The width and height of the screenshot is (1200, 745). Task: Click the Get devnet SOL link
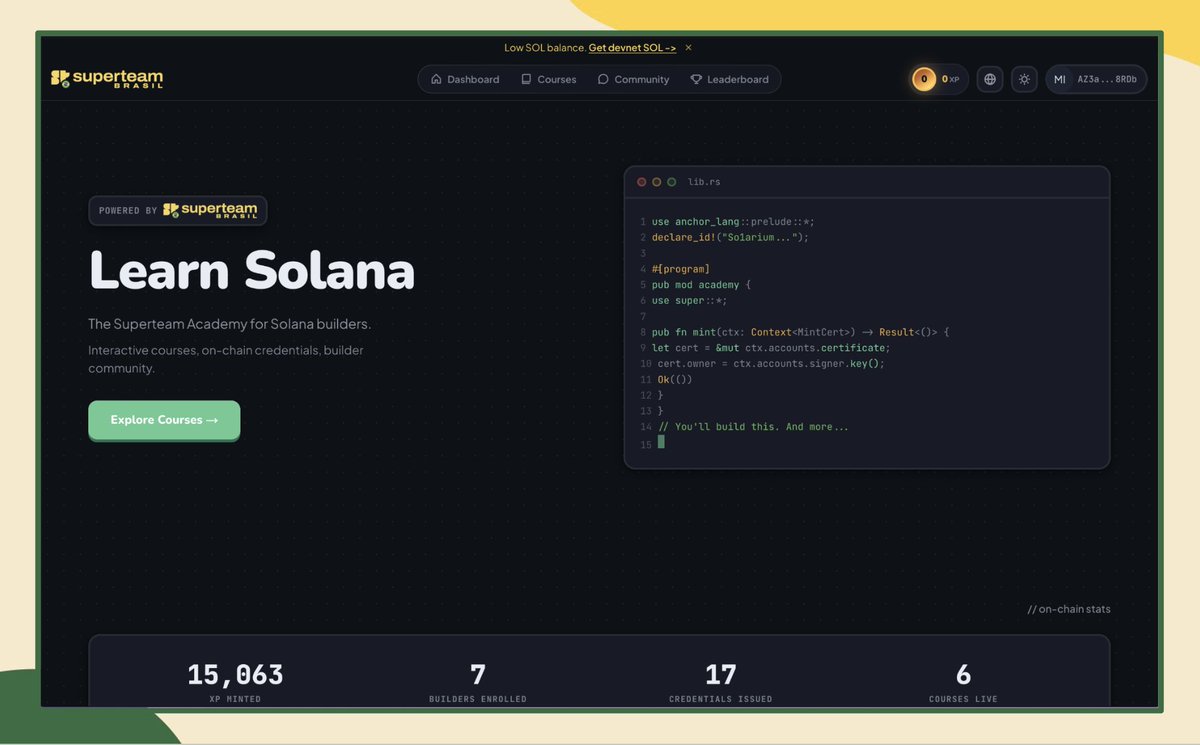click(632, 47)
